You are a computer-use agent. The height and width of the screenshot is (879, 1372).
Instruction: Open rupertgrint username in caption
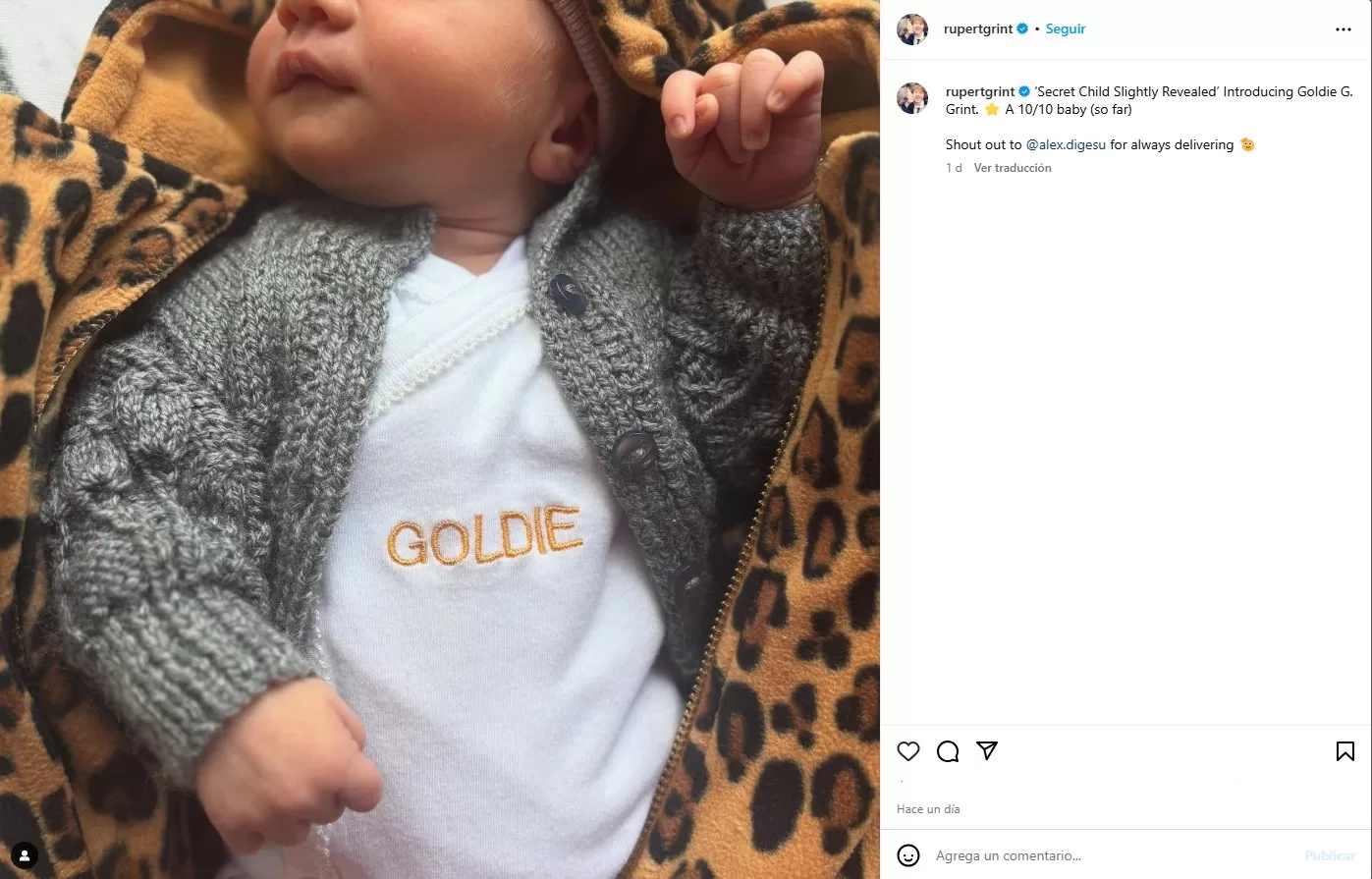tap(980, 91)
